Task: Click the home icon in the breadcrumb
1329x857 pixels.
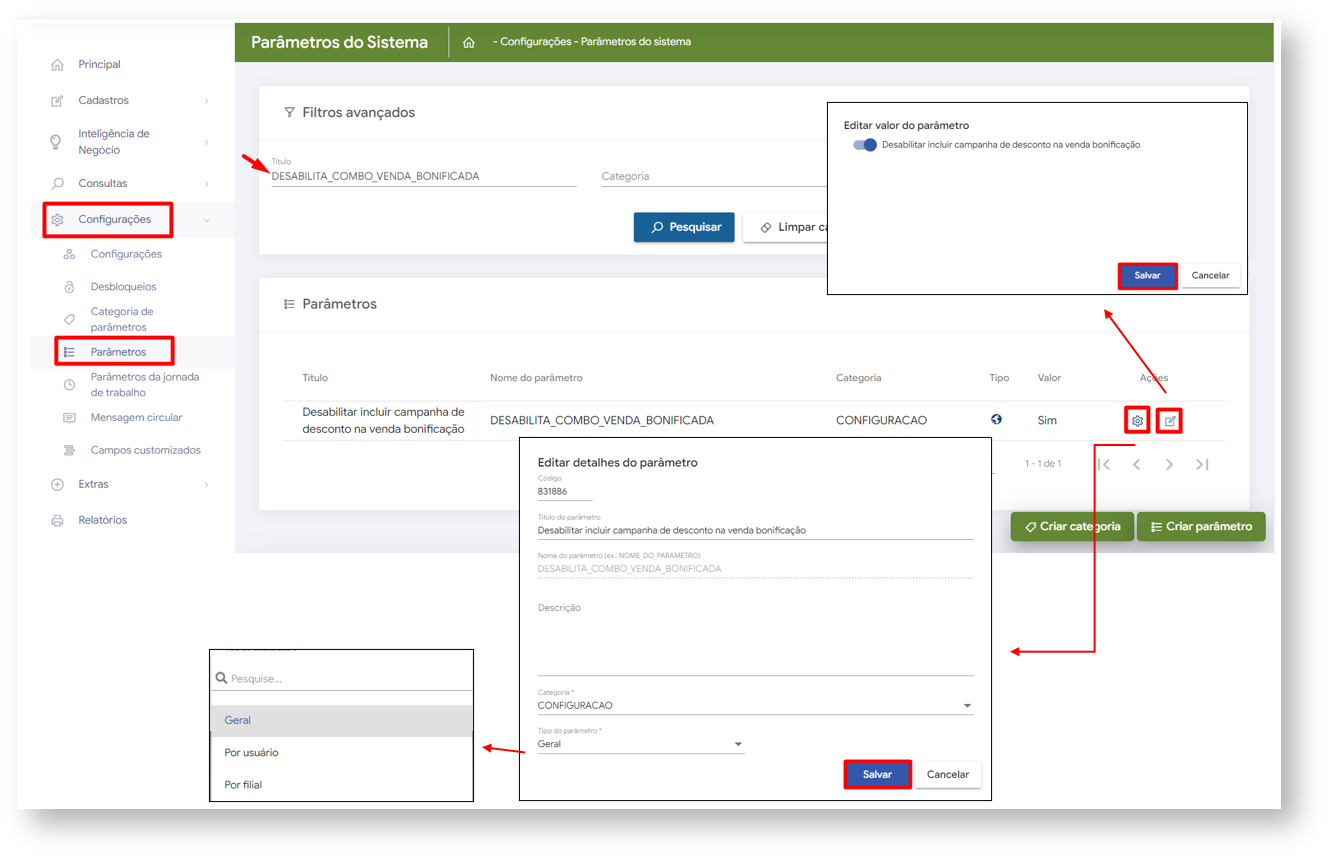Action: tap(469, 42)
